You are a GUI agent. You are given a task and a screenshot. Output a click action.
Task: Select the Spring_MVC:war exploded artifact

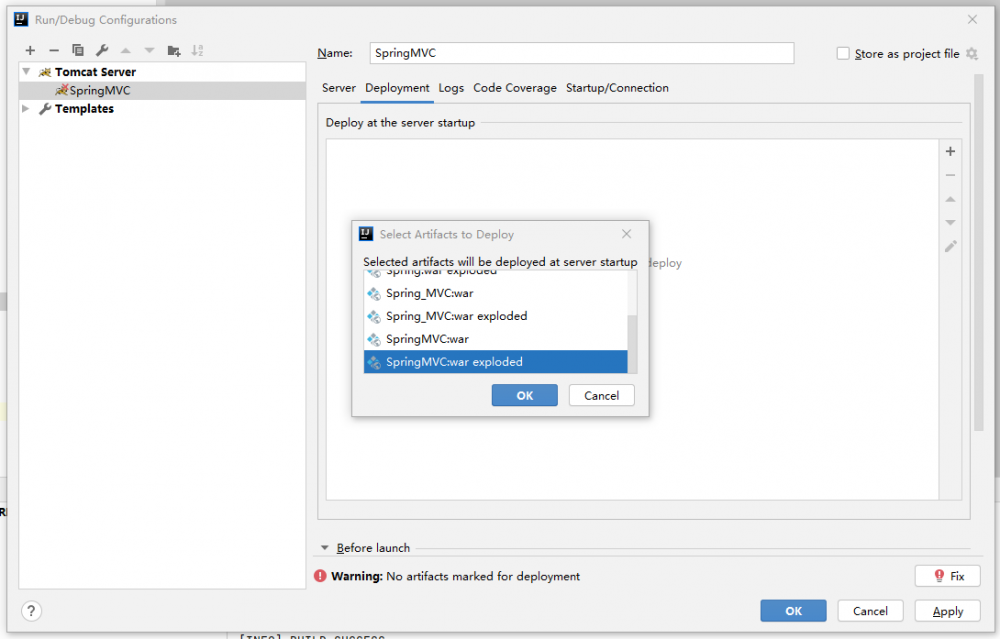coord(496,316)
